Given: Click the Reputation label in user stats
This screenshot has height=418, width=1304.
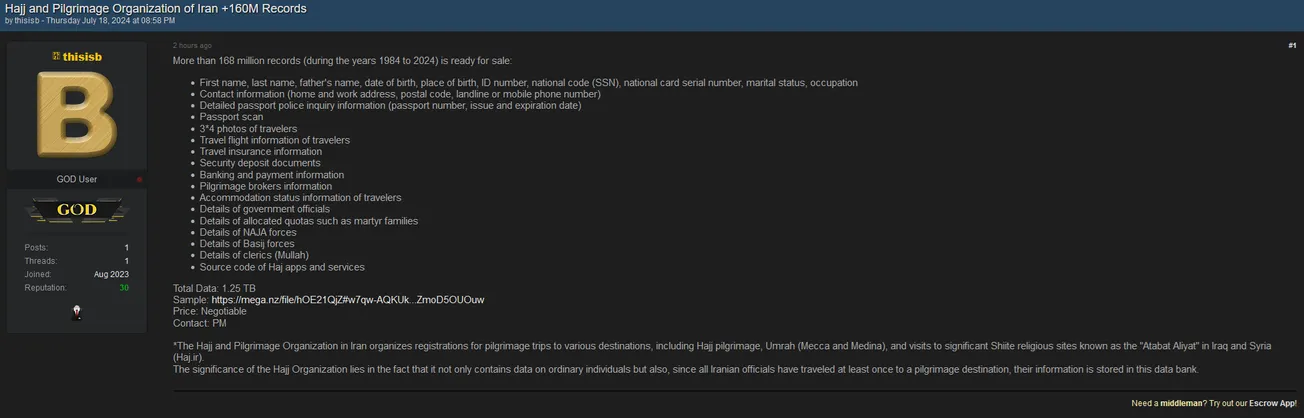Looking at the screenshot, I should 46,288.
